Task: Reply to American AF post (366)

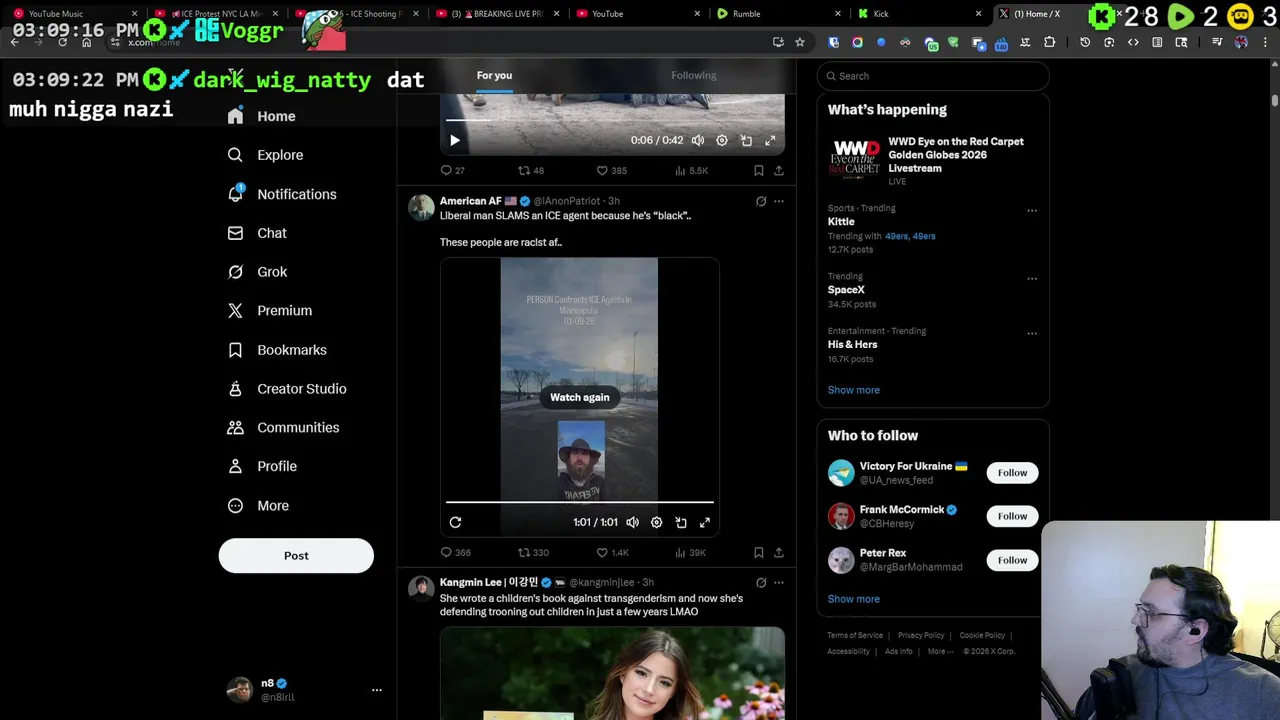Action: point(456,553)
